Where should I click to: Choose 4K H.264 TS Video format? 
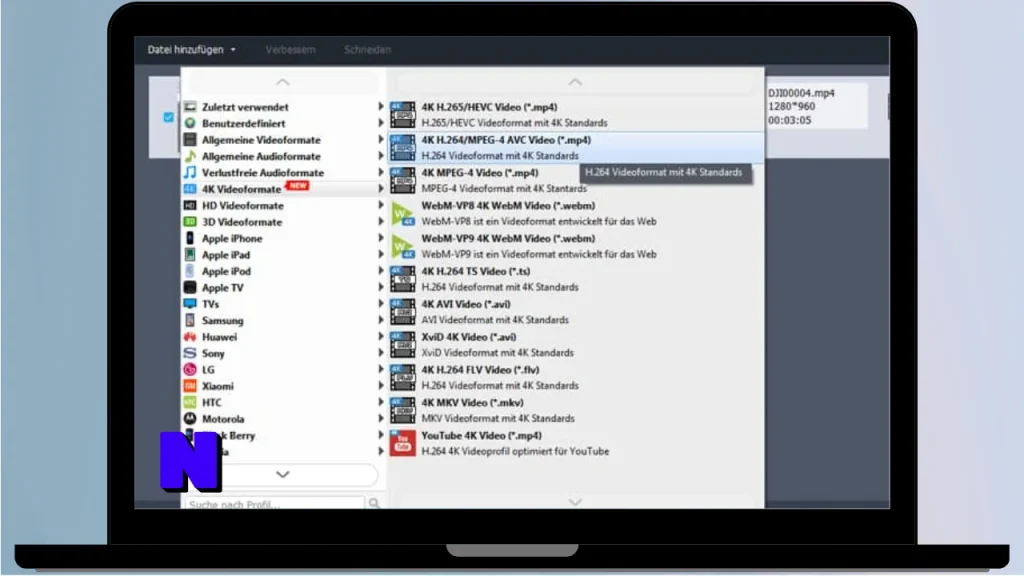576,279
